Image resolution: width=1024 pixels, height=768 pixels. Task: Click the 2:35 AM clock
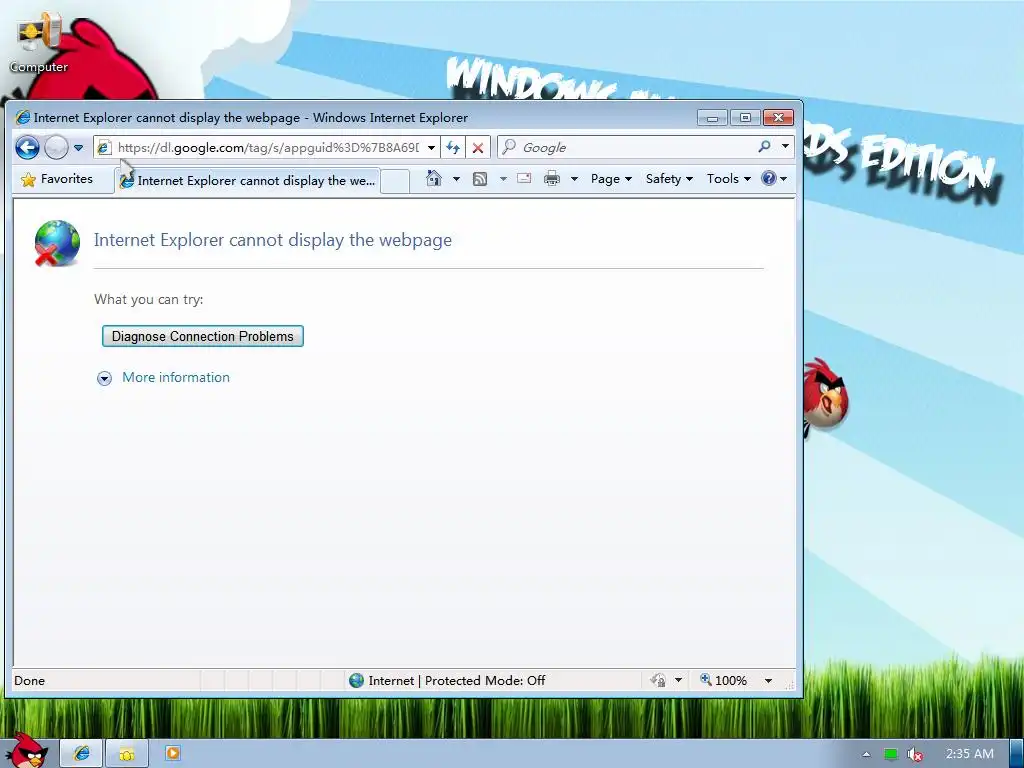970,754
